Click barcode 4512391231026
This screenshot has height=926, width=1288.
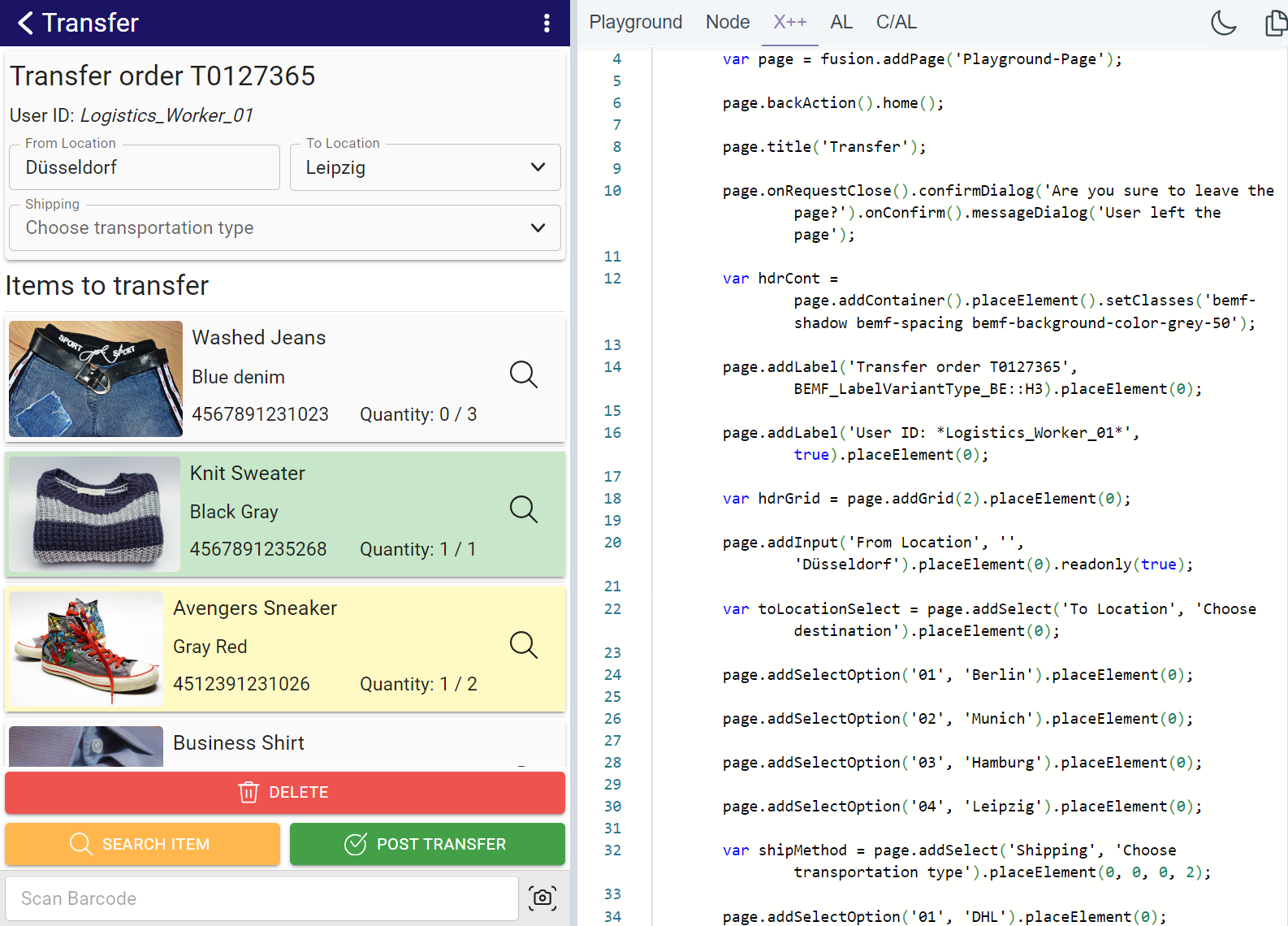point(241,684)
